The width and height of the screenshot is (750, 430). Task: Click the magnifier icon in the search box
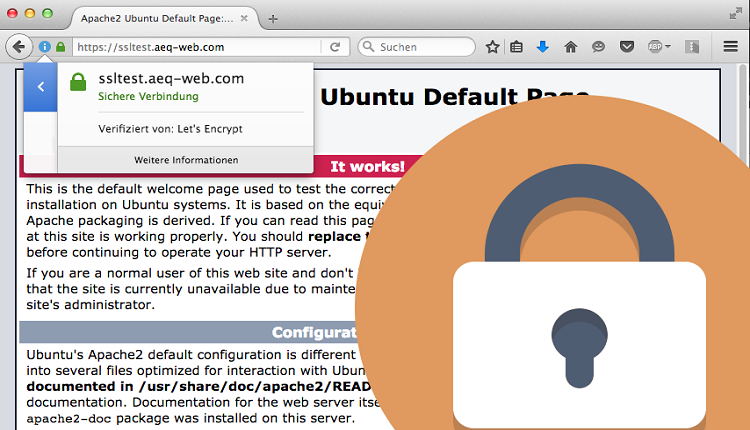[x=368, y=46]
